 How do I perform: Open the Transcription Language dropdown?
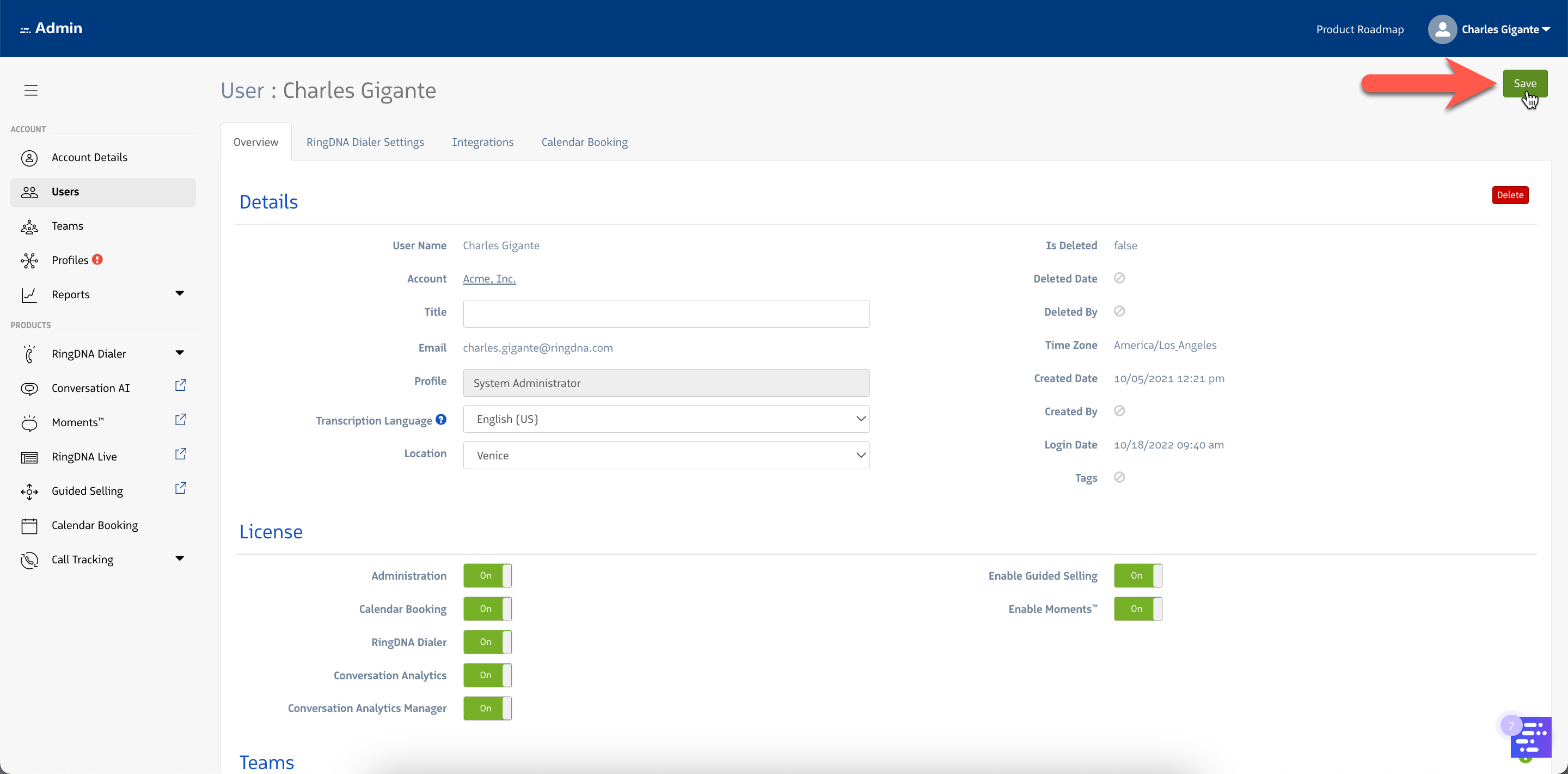(666, 419)
